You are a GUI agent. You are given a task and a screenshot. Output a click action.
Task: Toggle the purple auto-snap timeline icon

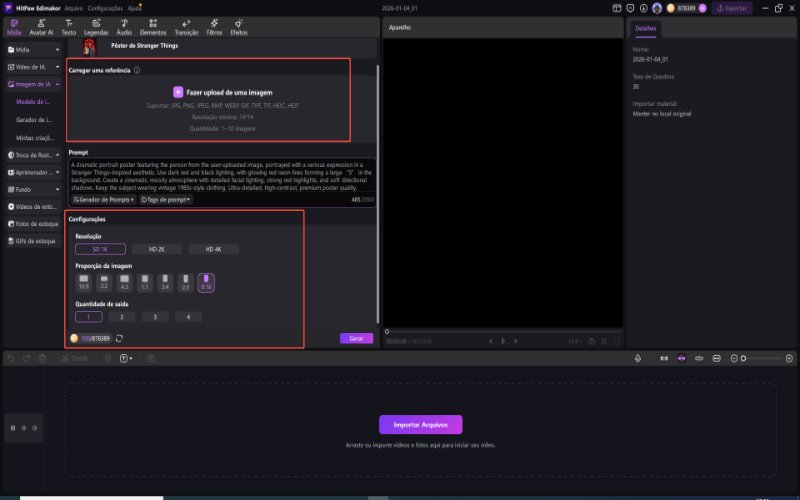pos(681,358)
